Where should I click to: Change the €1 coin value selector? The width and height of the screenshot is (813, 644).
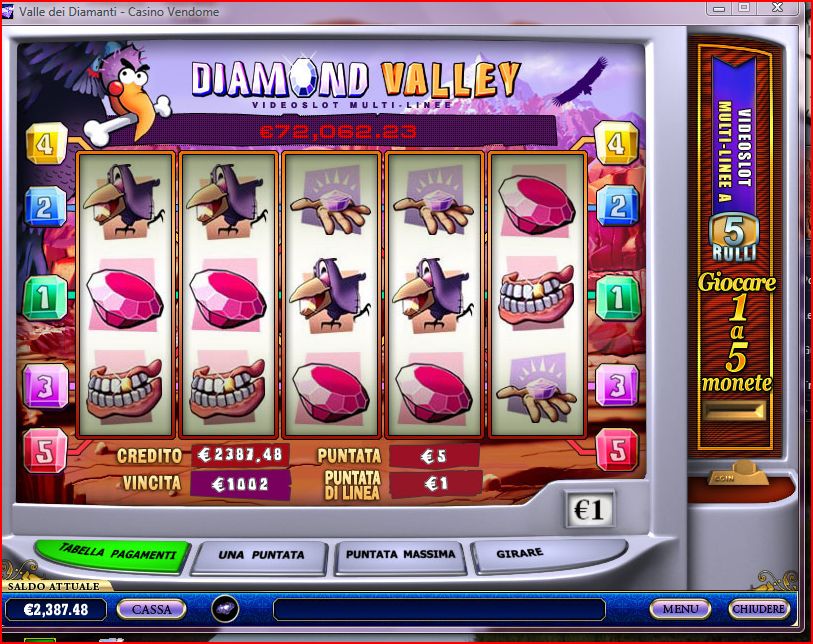click(589, 509)
